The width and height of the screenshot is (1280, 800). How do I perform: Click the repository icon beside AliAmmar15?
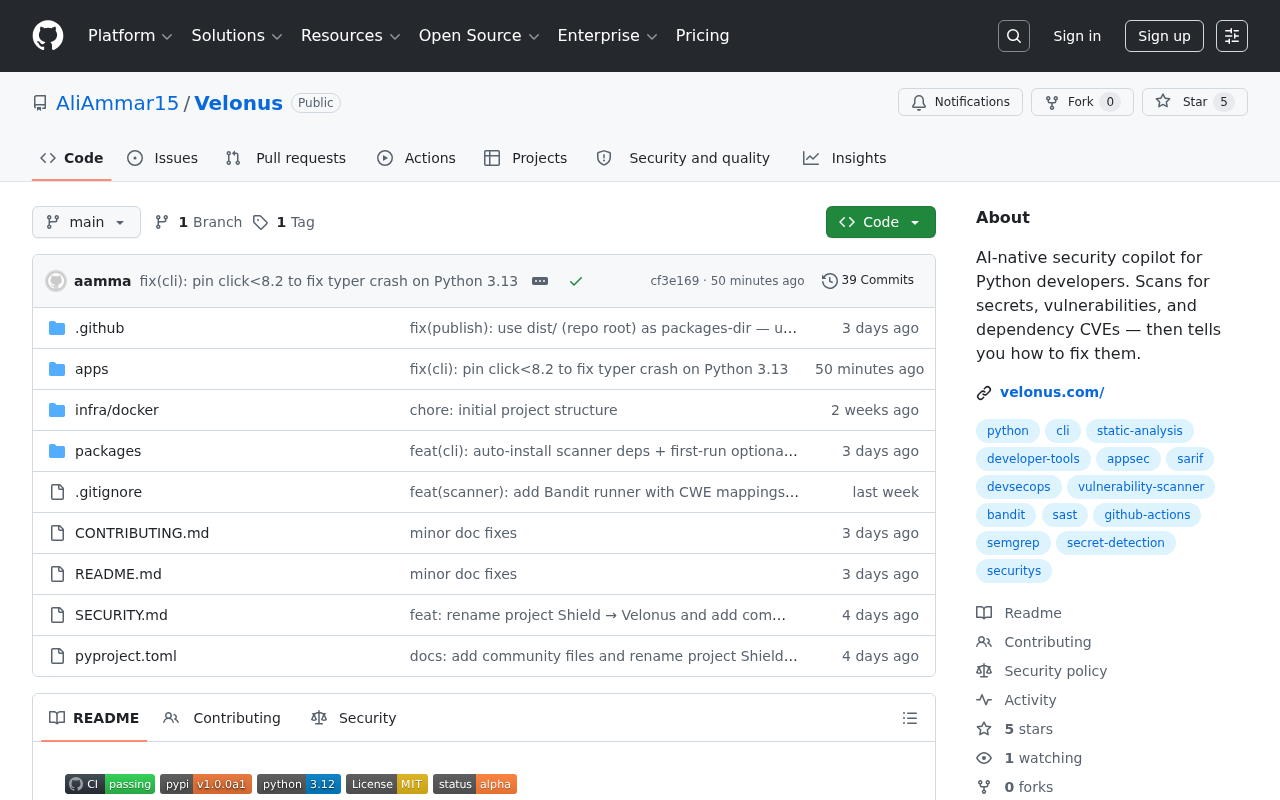point(40,103)
